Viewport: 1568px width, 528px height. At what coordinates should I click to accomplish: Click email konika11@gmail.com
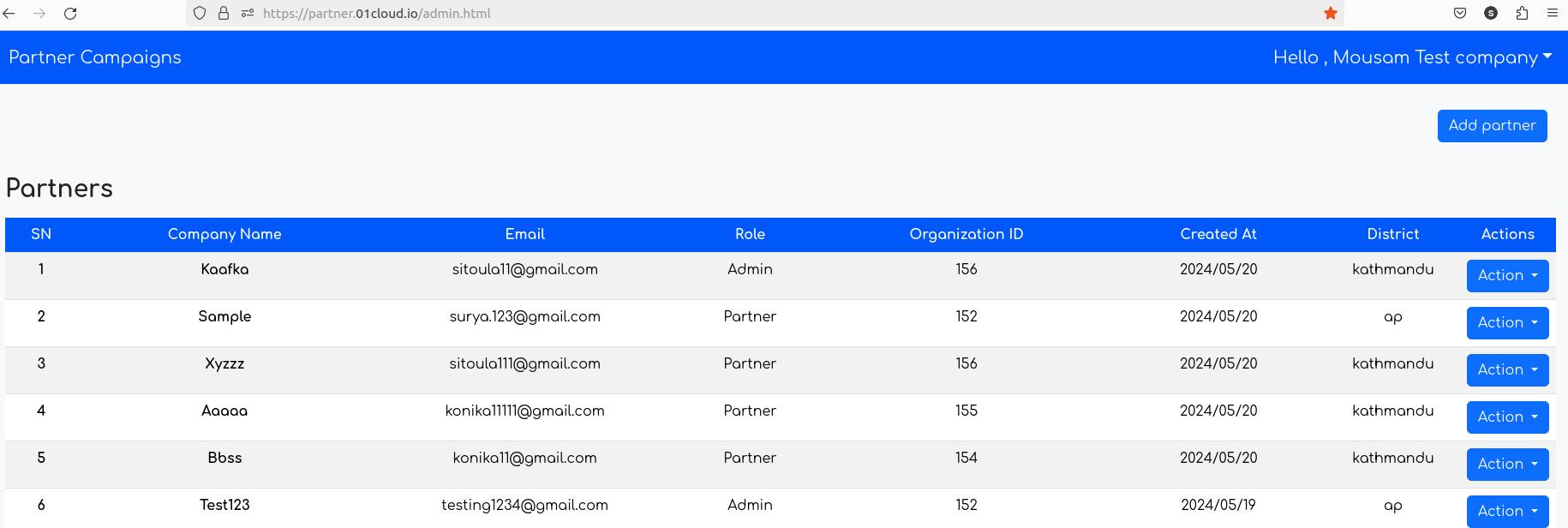(525, 458)
